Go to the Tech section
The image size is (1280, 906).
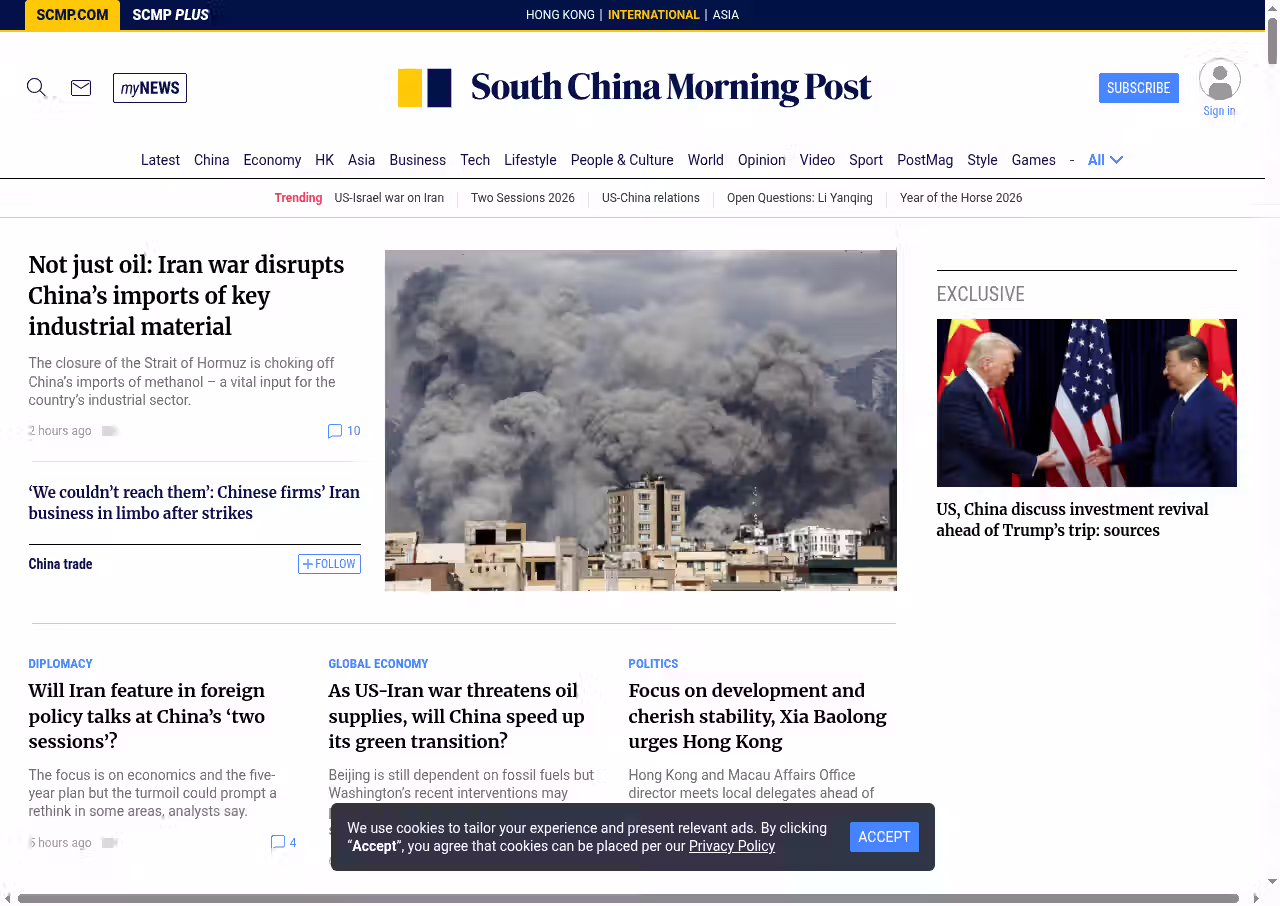(475, 160)
